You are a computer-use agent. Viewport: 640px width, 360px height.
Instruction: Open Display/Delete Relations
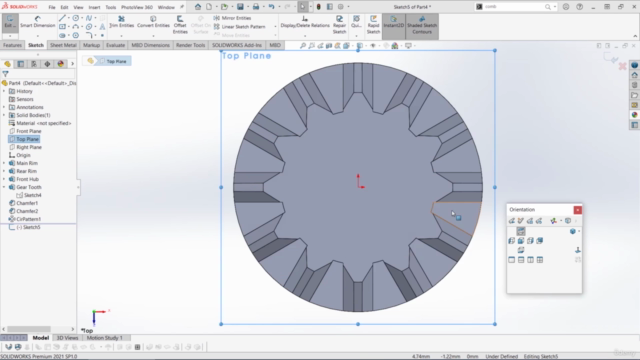pos(305,22)
